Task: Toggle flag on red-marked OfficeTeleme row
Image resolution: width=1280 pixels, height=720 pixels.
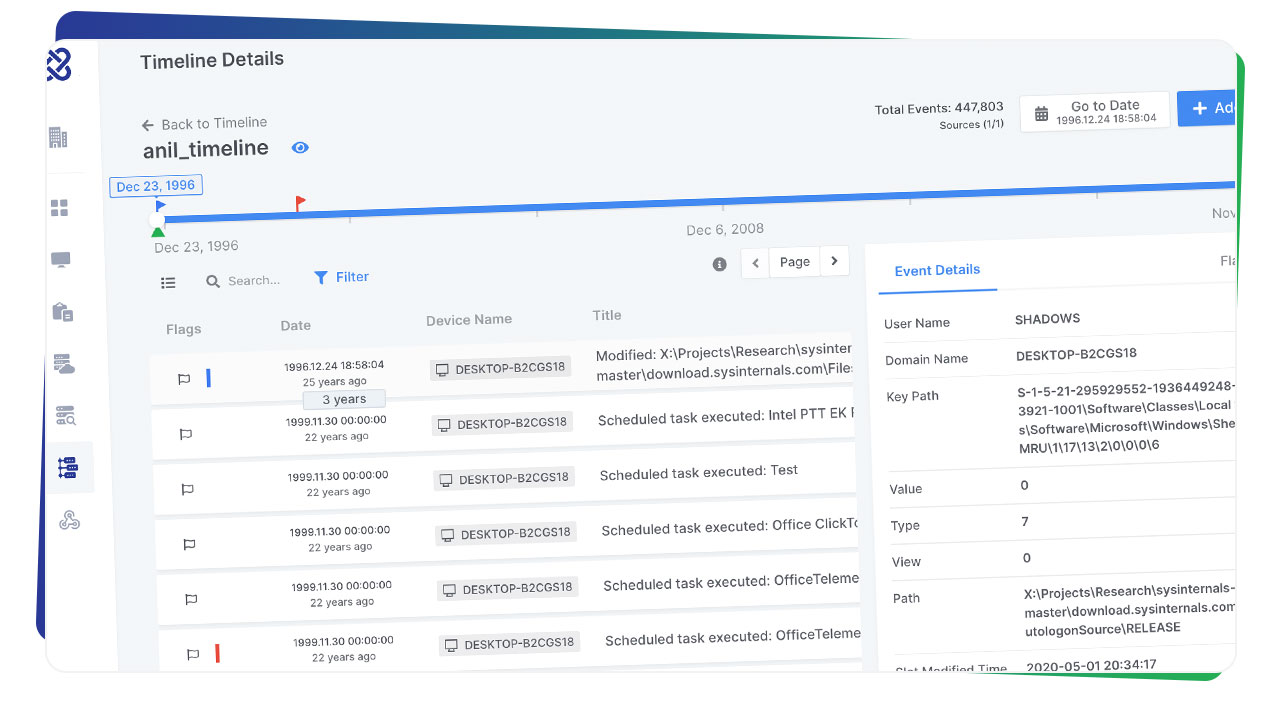Action: point(193,655)
